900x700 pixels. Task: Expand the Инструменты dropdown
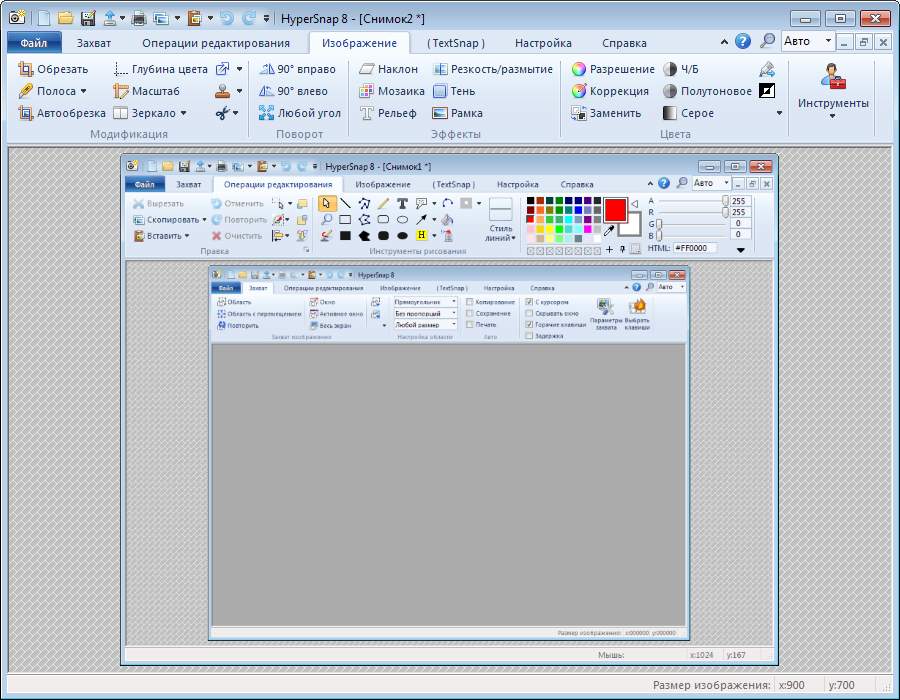(x=832, y=116)
